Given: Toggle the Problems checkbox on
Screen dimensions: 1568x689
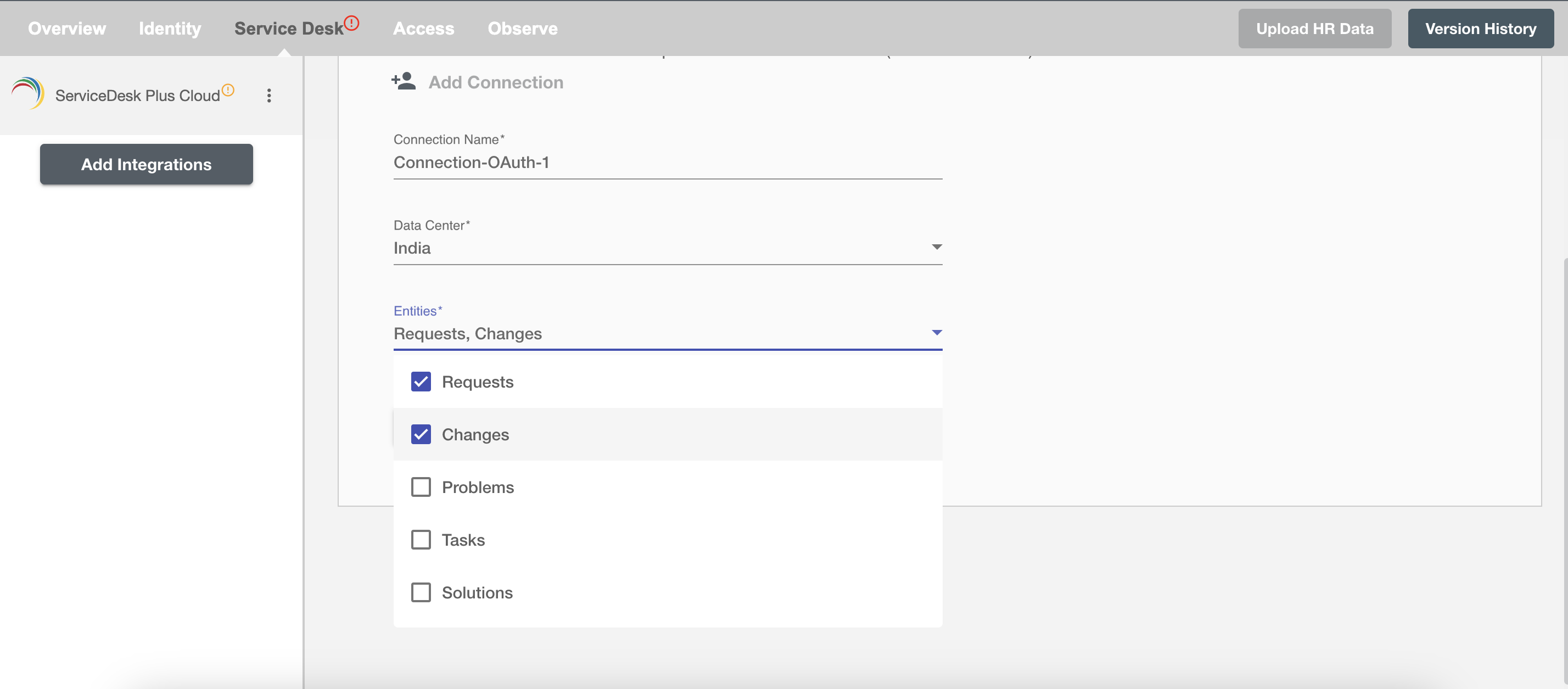Looking at the screenshot, I should pyautogui.click(x=420, y=487).
